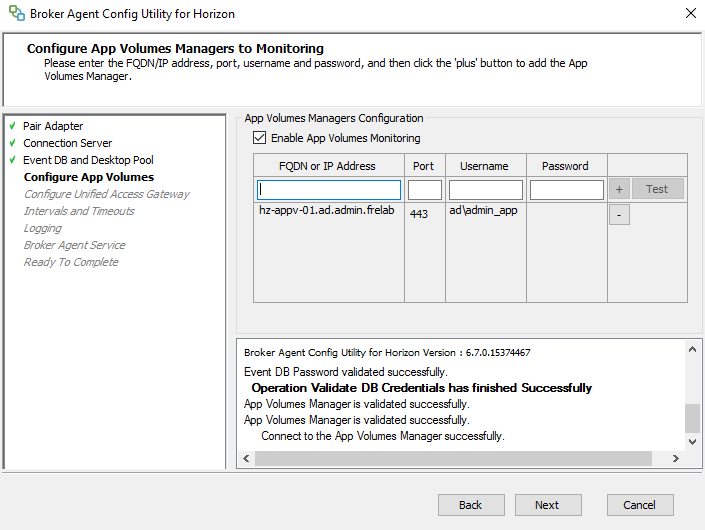The image size is (705, 530).
Task: Select the ad\admin_app username cell
Action: point(483,210)
